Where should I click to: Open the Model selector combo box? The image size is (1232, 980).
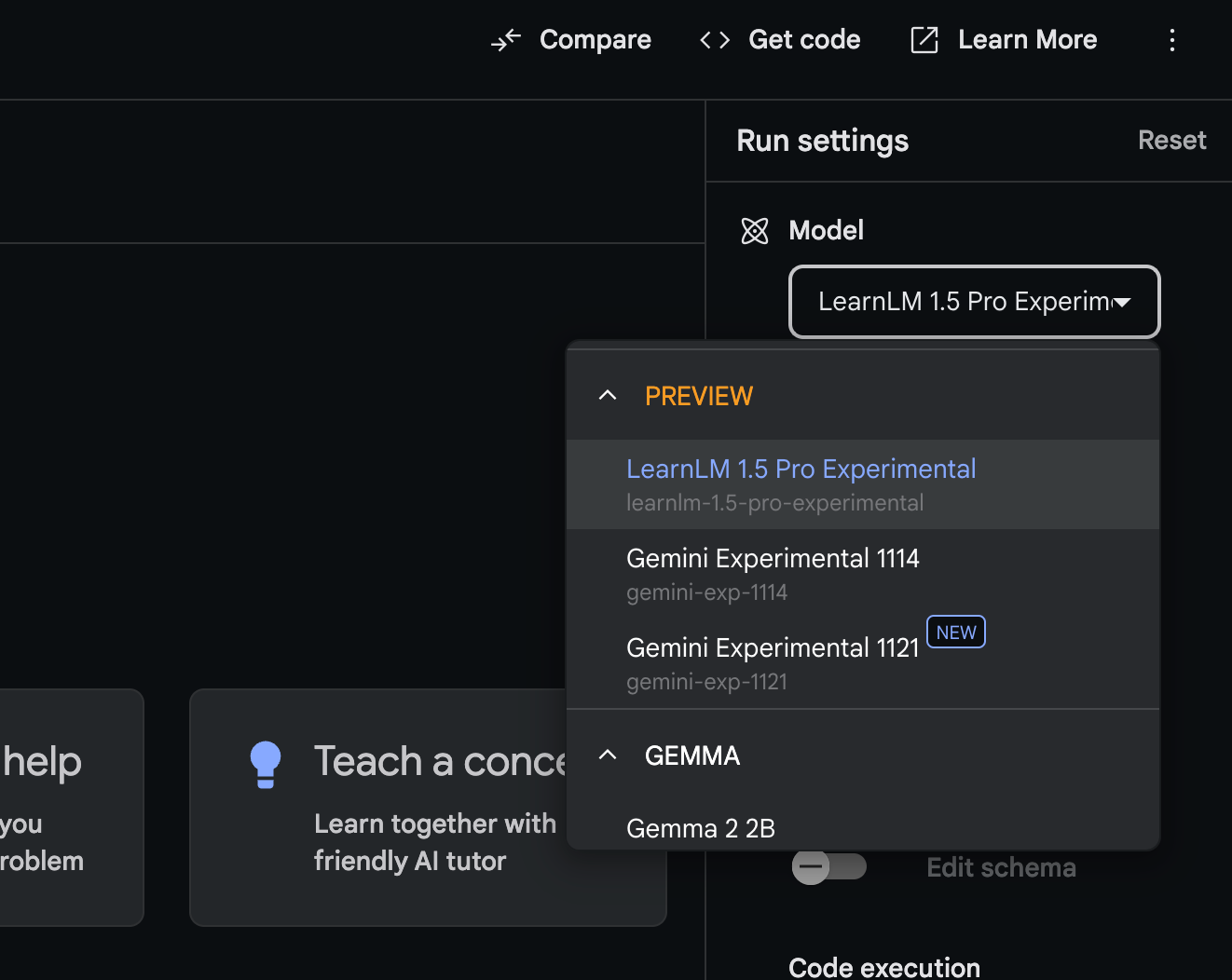tap(975, 302)
